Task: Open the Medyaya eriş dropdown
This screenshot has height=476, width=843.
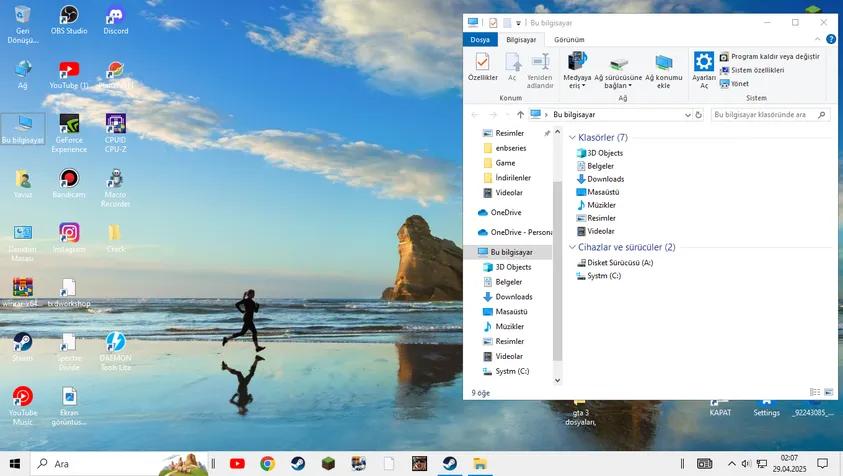Action: [577, 71]
